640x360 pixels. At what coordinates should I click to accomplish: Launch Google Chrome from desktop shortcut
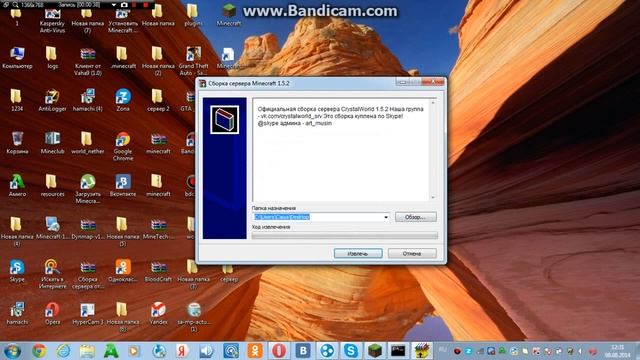[123, 146]
